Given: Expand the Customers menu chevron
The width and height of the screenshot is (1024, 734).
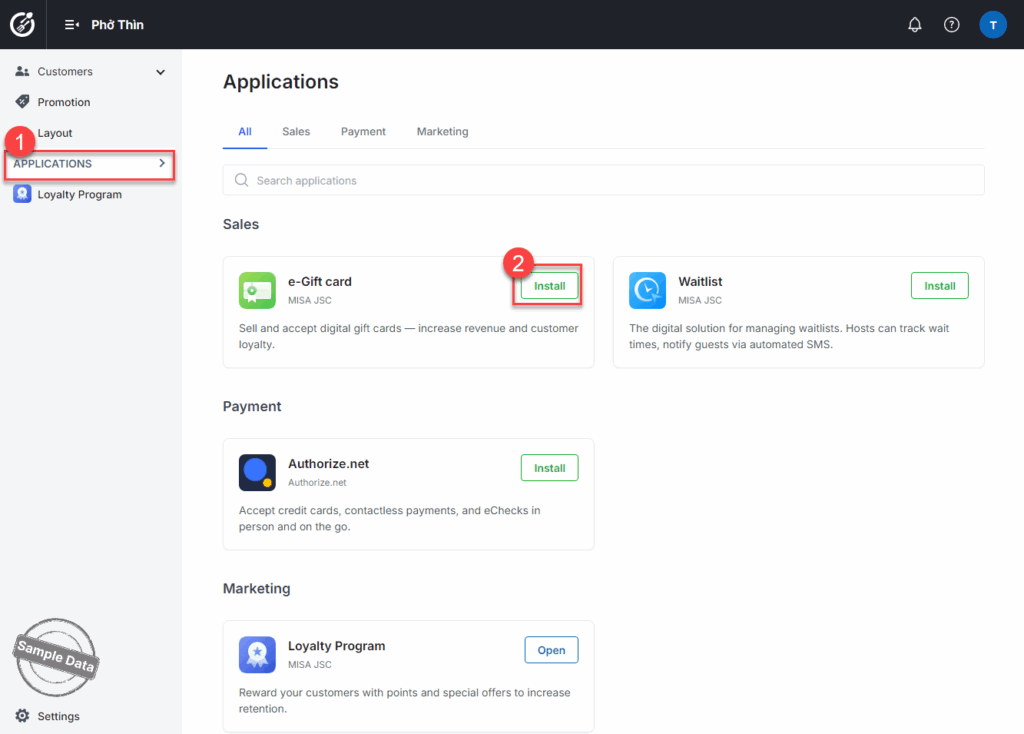Looking at the screenshot, I should click(160, 72).
